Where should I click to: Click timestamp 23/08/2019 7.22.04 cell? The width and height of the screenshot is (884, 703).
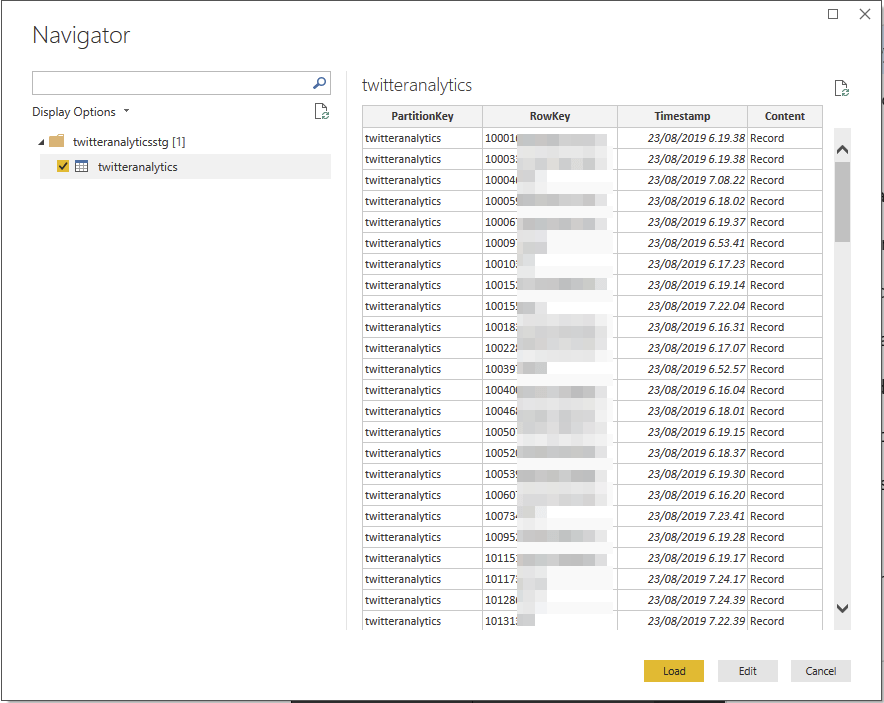(682, 306)
